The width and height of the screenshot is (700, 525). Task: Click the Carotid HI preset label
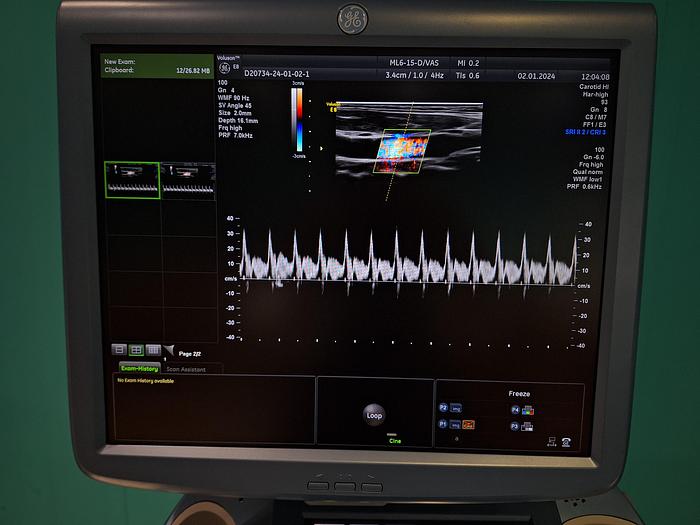point(594,87)
